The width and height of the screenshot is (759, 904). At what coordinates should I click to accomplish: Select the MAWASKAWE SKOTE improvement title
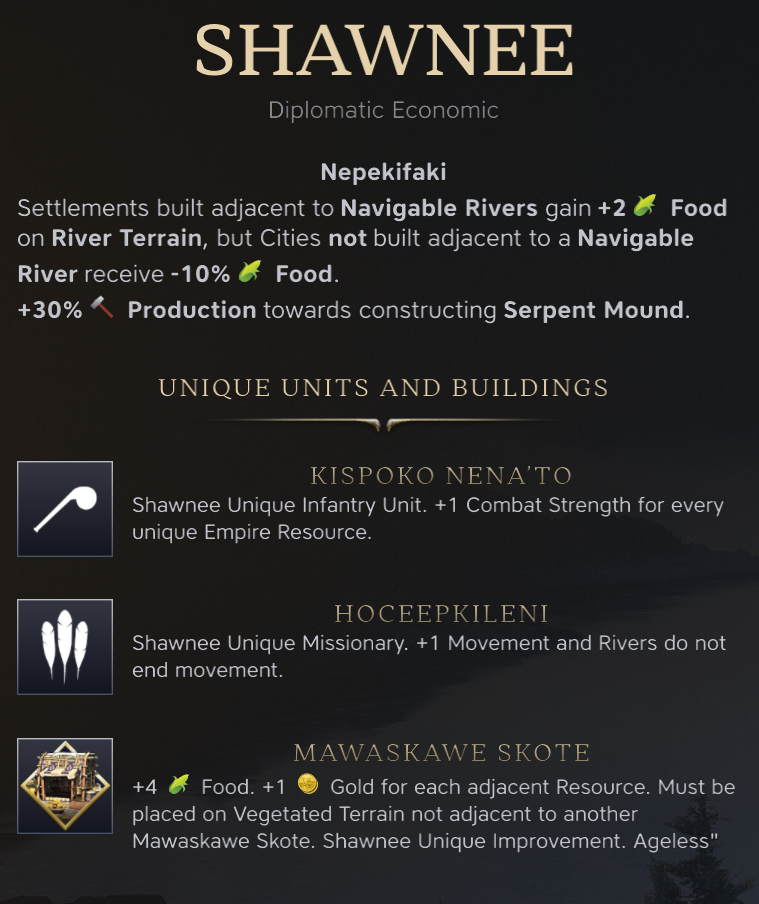[x=441, y=752]
